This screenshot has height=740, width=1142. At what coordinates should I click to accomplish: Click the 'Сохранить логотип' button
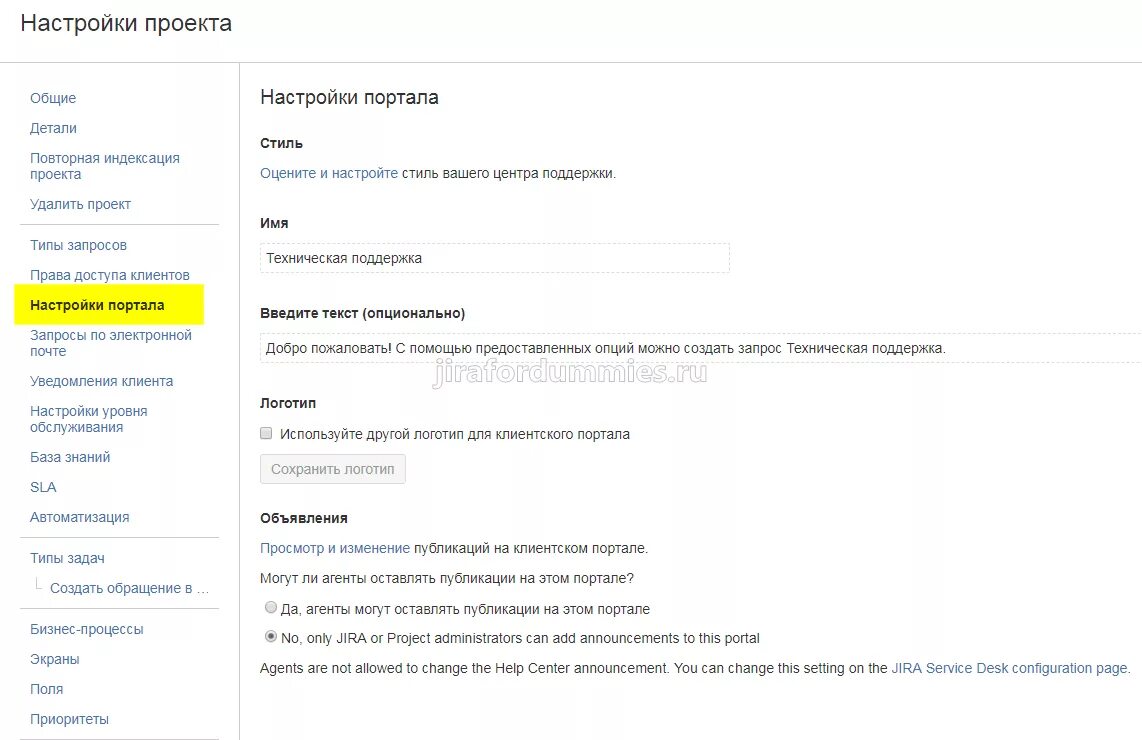tap(333, 469)
